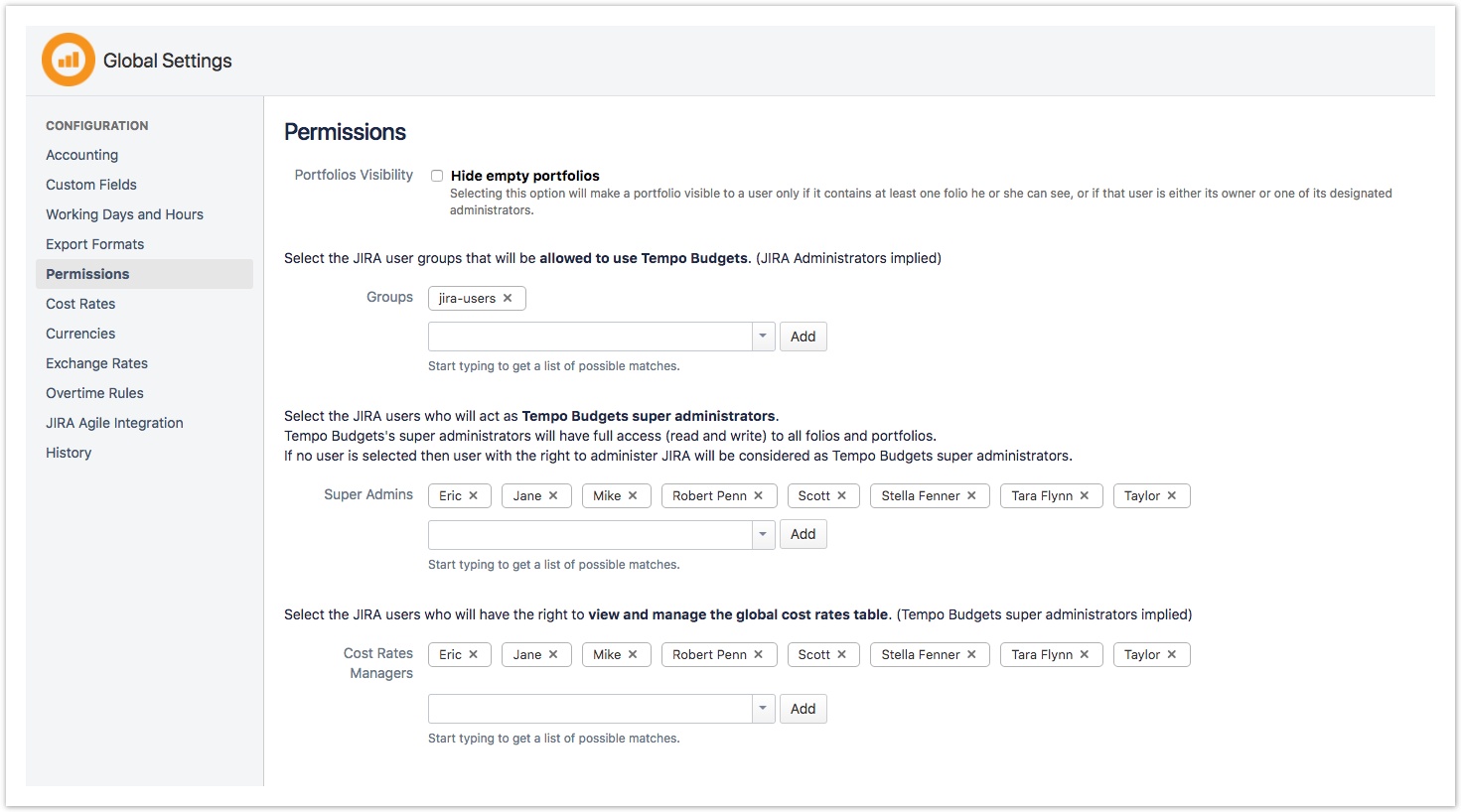Go to Exchange Rates settings

pyautogui.click(x=96, y=363)
